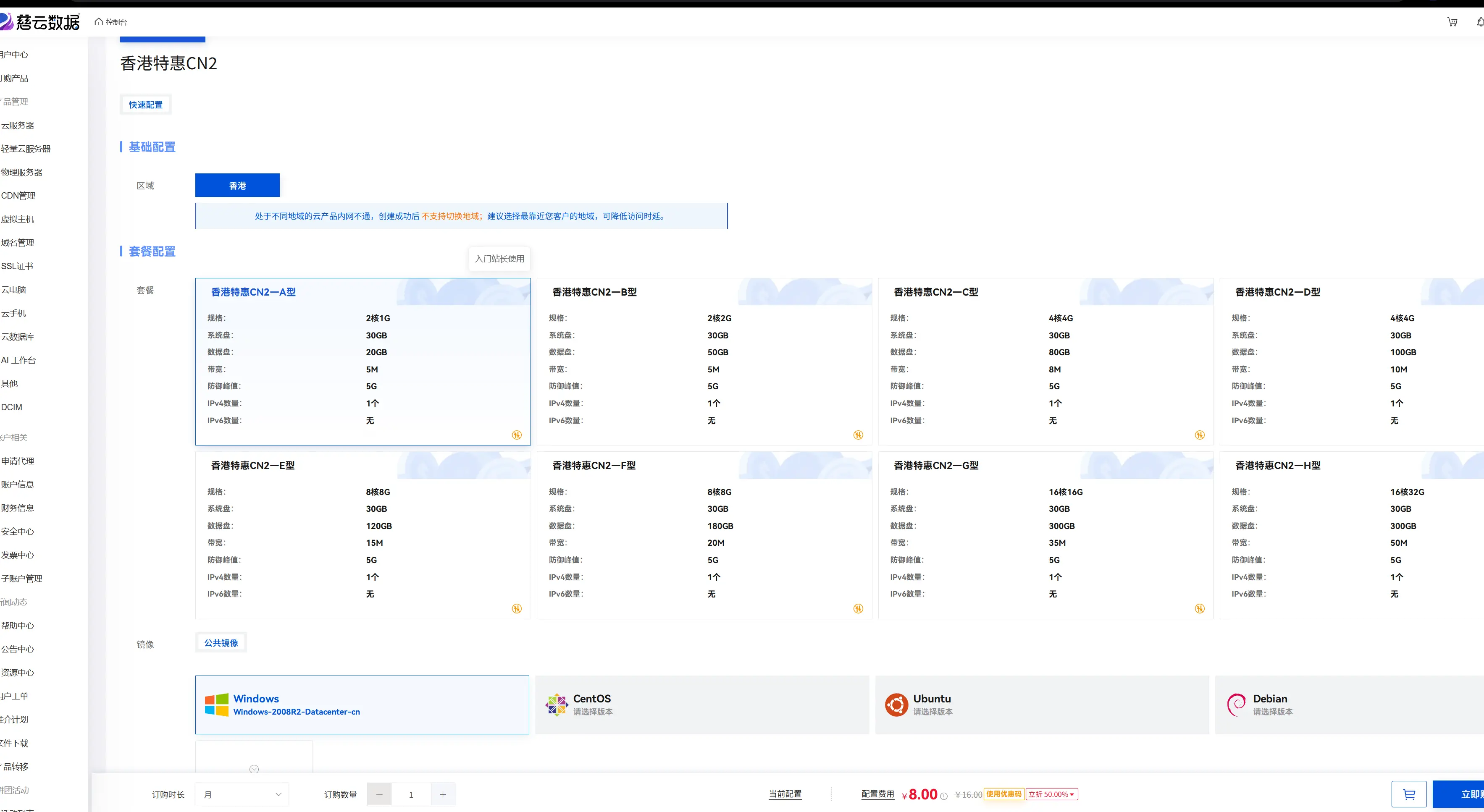The width and height of the screenshot is (1484, 812).
Task: Click the cart button in the bottom bar
Action: (1408, 794)
